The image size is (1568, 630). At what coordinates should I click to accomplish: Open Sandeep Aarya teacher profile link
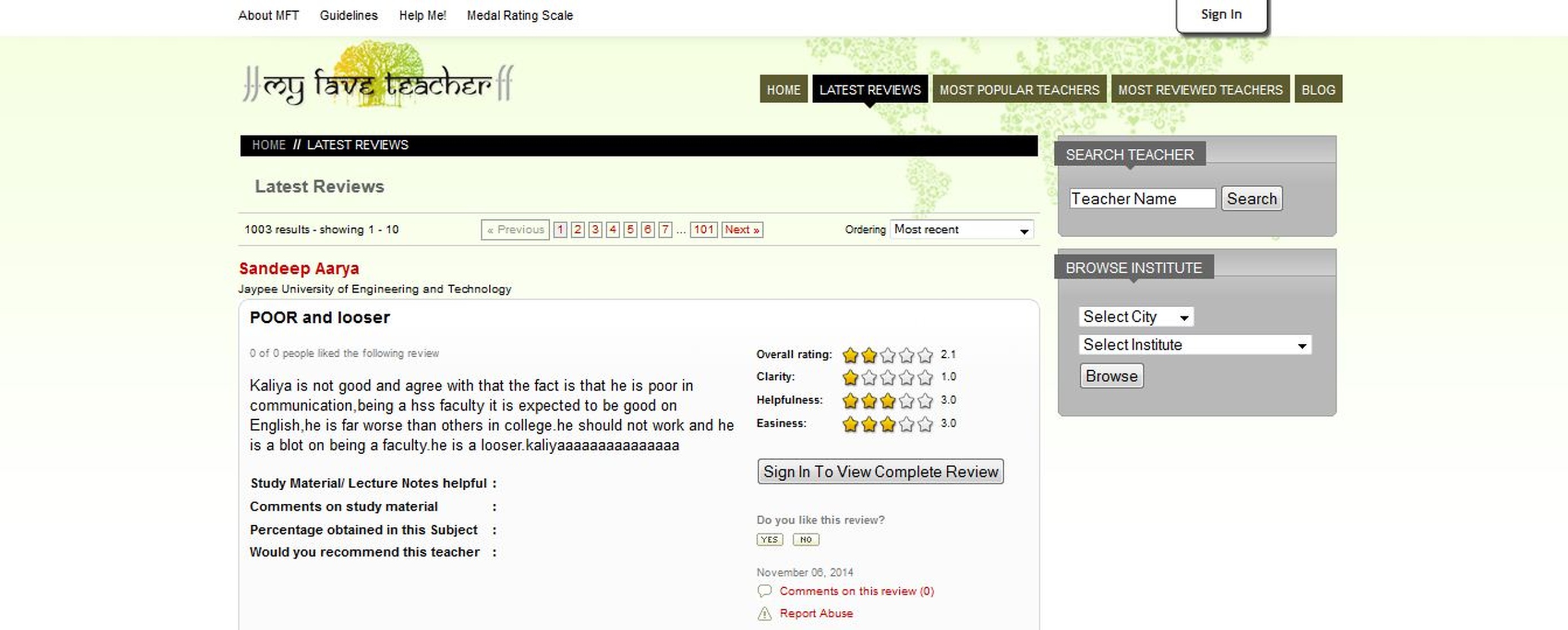click(x=299, y=268)
